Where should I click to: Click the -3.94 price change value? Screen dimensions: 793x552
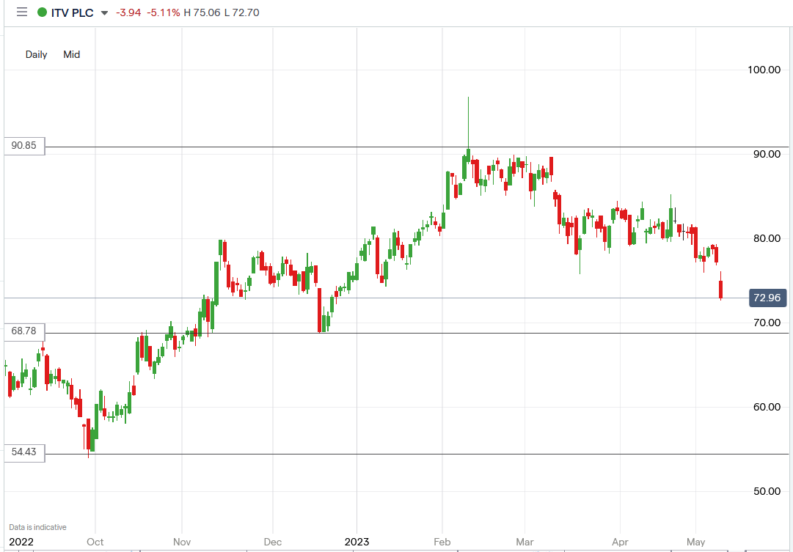[129, 13]
